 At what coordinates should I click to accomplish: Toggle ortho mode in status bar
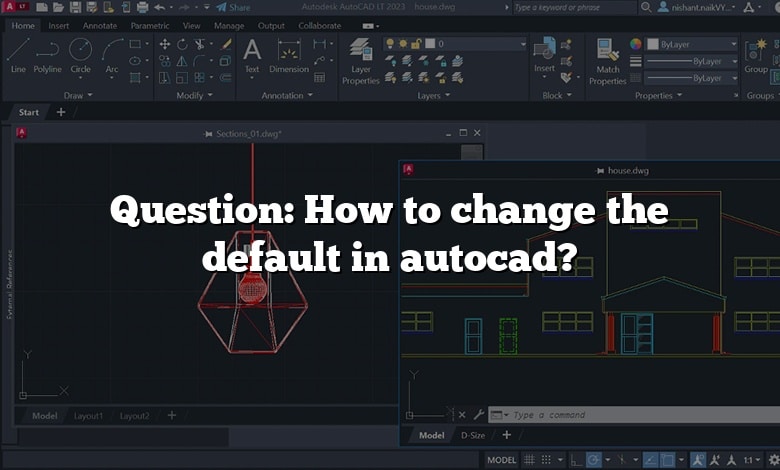[x=576, y=460]
